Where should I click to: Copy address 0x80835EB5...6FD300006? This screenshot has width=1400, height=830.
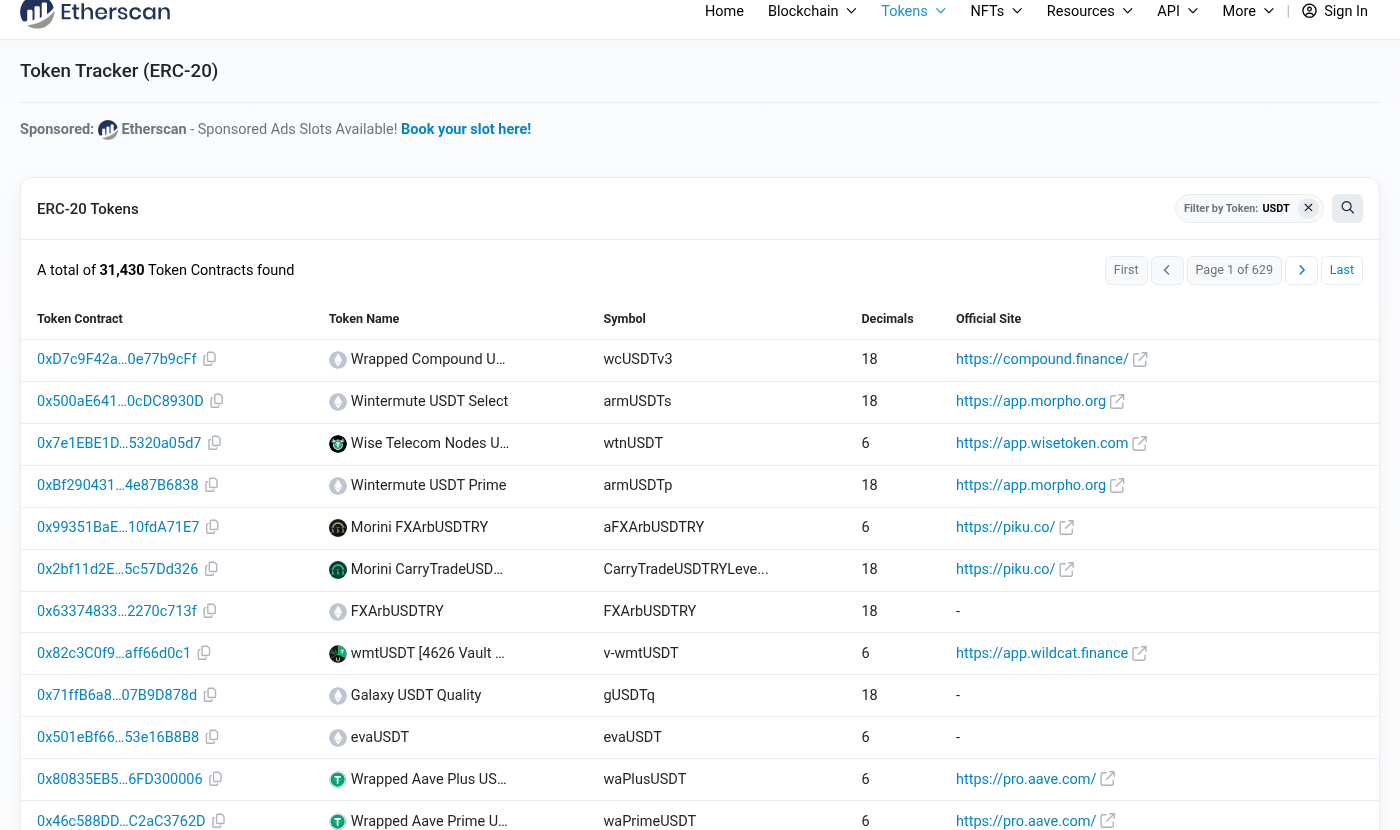point(216,779)
